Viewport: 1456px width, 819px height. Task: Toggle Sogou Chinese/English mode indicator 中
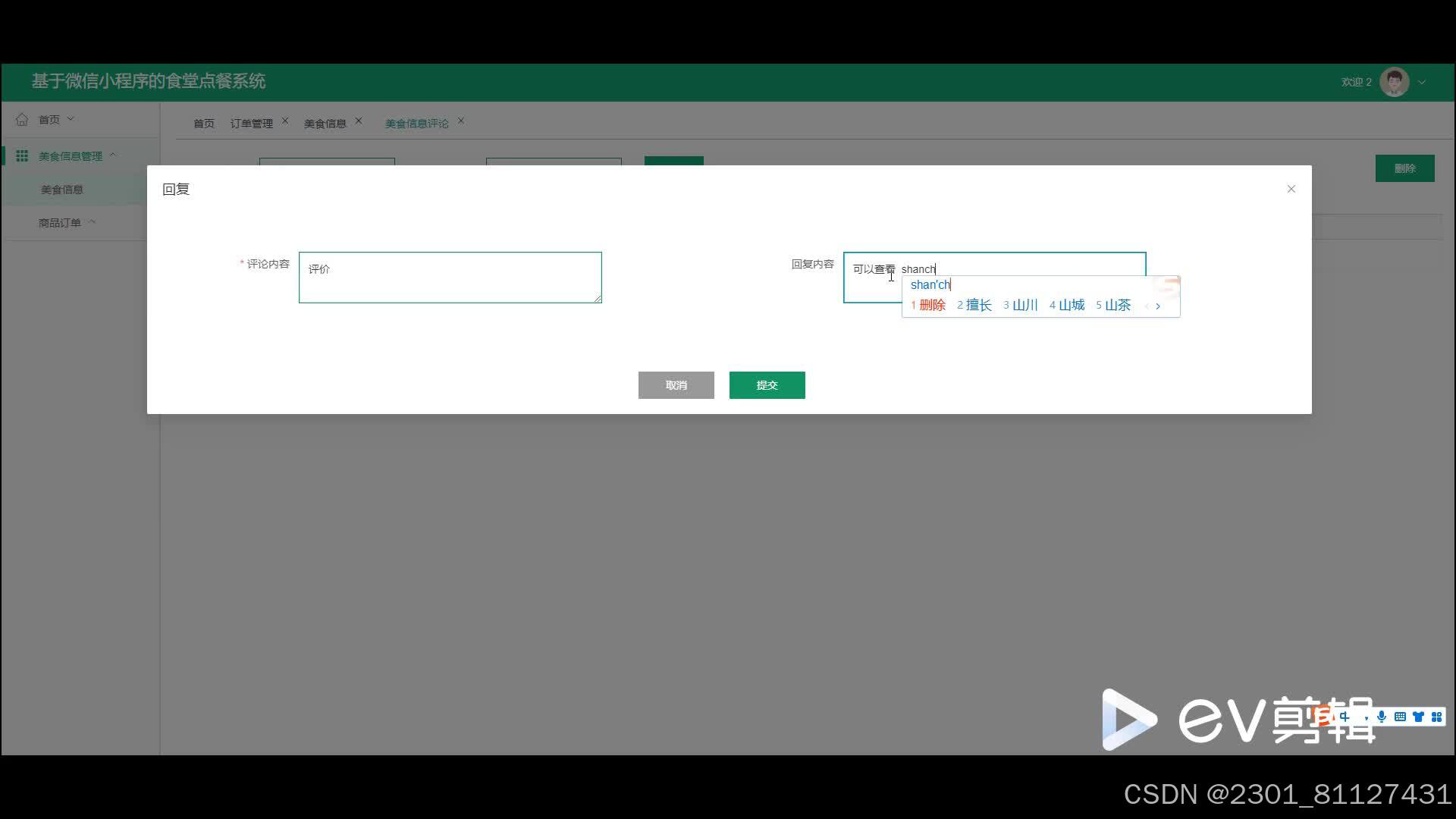[x=1345, y=717]
